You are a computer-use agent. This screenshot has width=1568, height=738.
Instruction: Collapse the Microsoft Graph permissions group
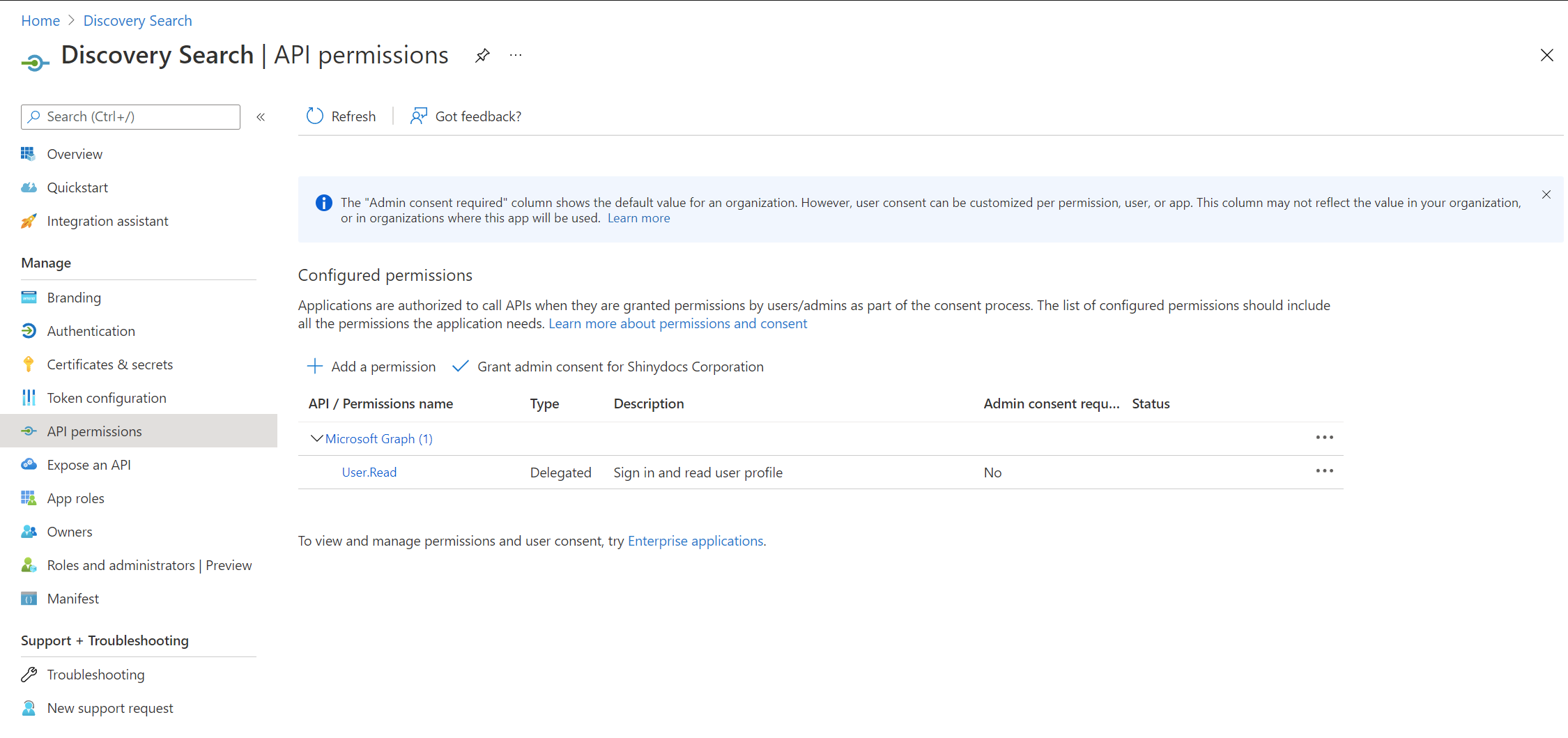(x=316, y=438)
